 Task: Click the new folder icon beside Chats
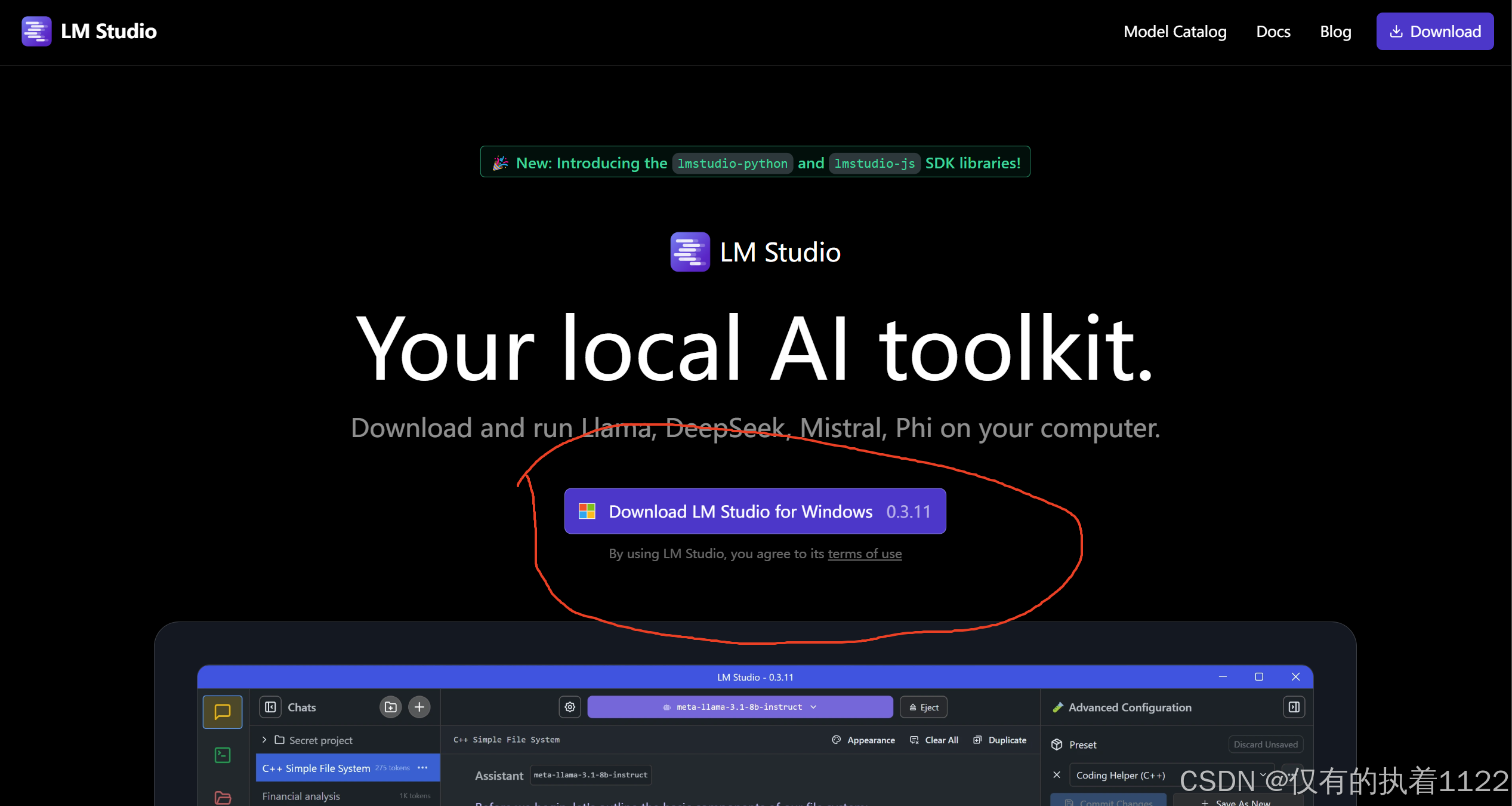click(x=391, y=707)
